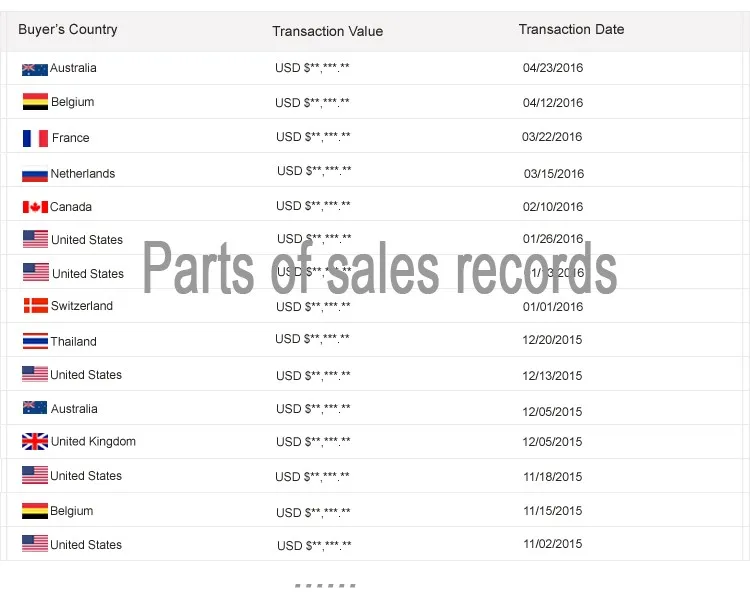
Task: Click the Netherlands row flag icon
Action: pos(35,174)
